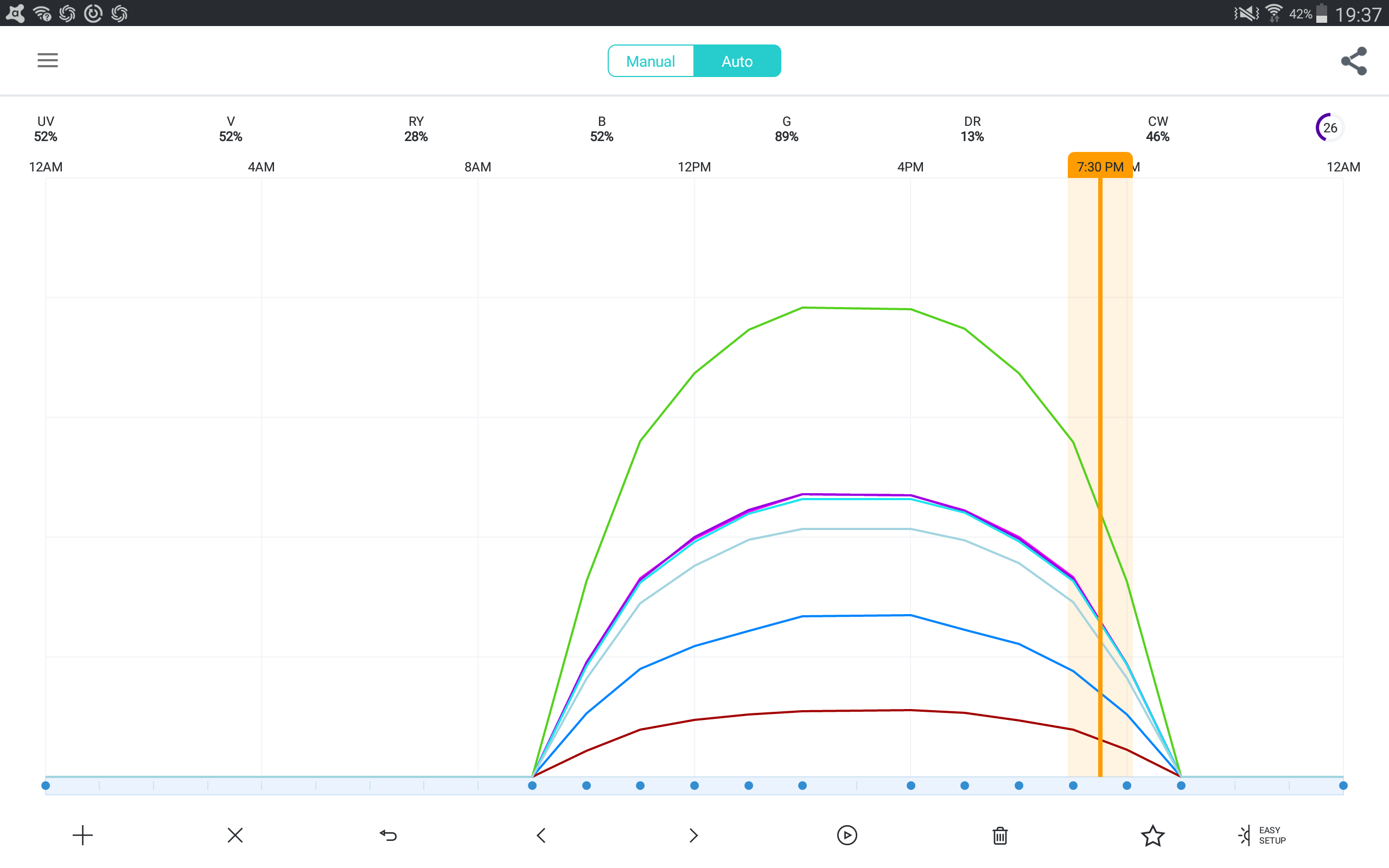Switch to Manual mode
Image resolution: width=1389 pixels, height=868 pixels.
click(x=651, y=61)
